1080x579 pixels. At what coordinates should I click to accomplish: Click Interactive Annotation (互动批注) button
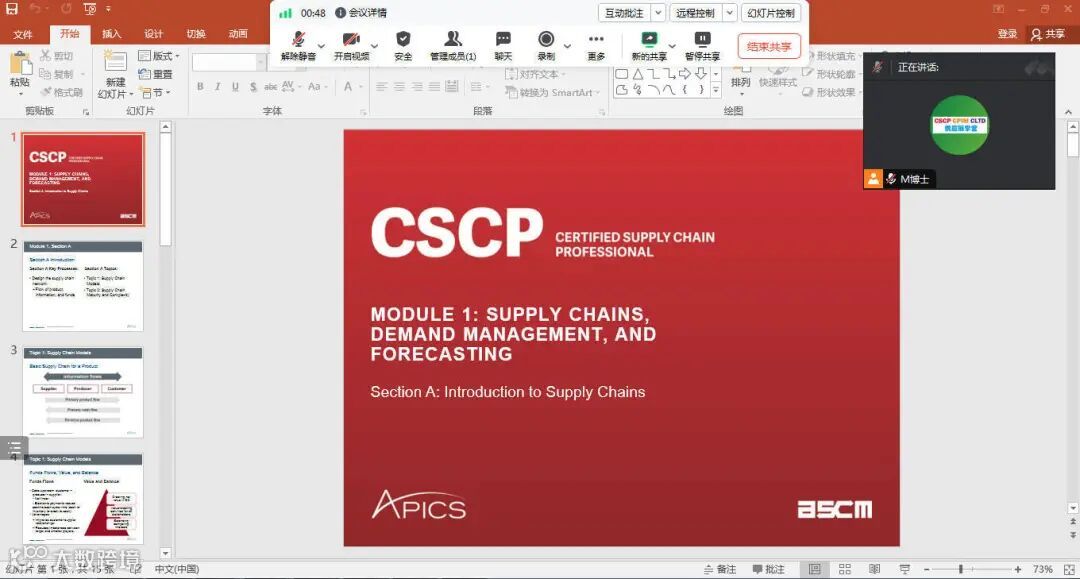point(624,12)
